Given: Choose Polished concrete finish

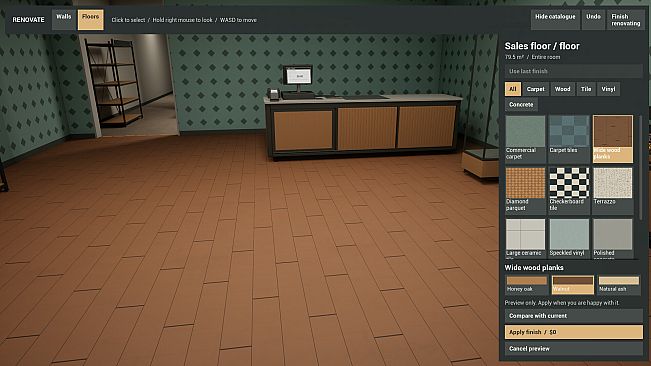Looking at the screenshot, I should point(613,238).
